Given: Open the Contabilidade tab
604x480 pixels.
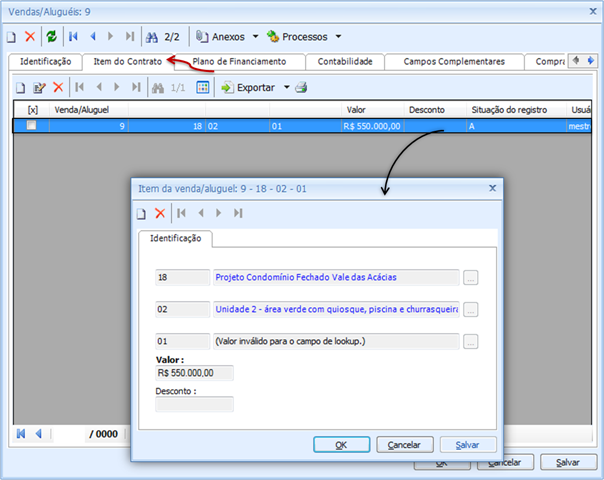Looking at the screenshot, I should point(345,62).
